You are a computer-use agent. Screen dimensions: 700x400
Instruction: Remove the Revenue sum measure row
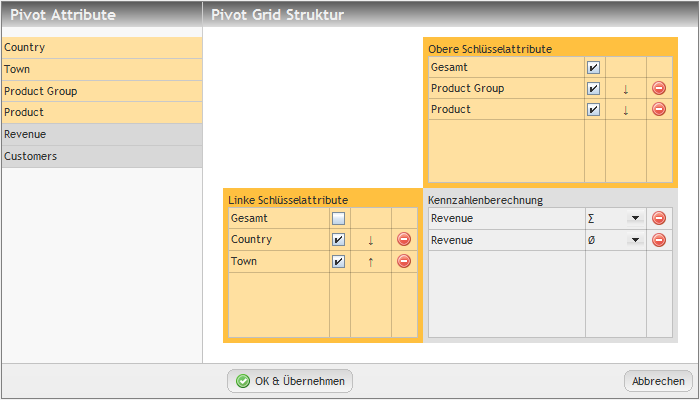(x=658, y=218)
